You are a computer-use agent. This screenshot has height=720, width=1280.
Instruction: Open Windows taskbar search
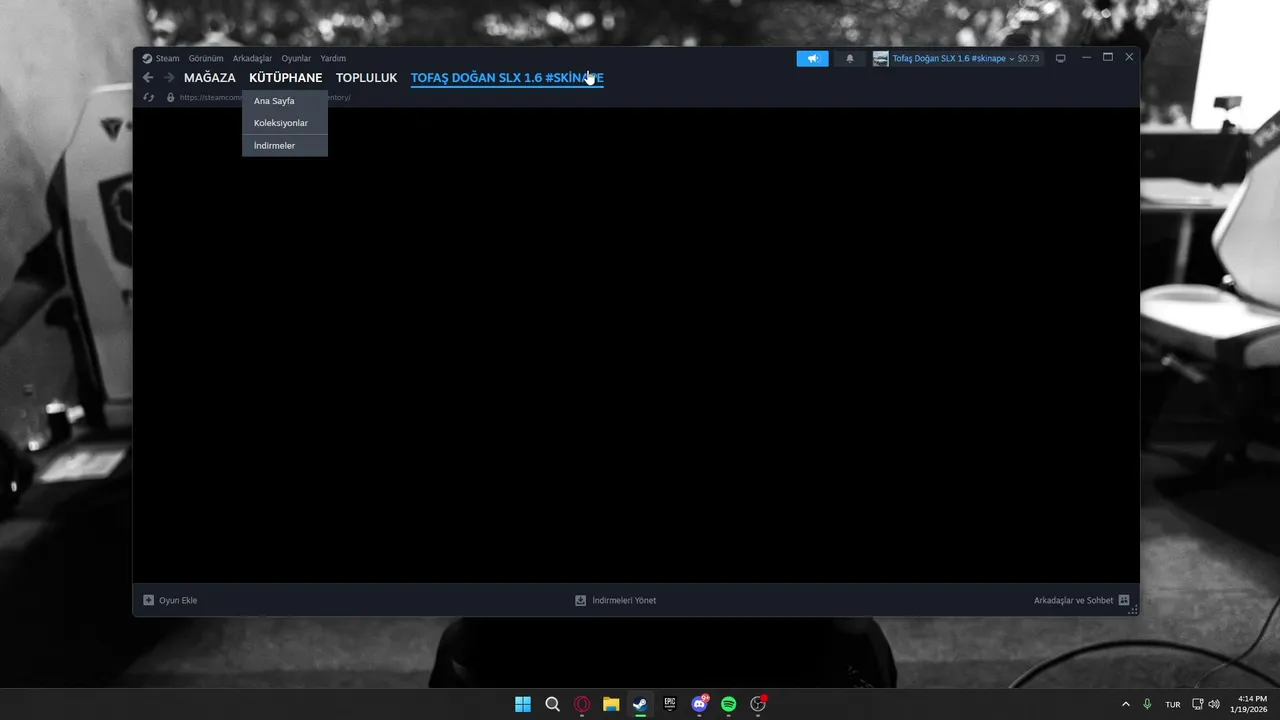(x=552, y=704)
